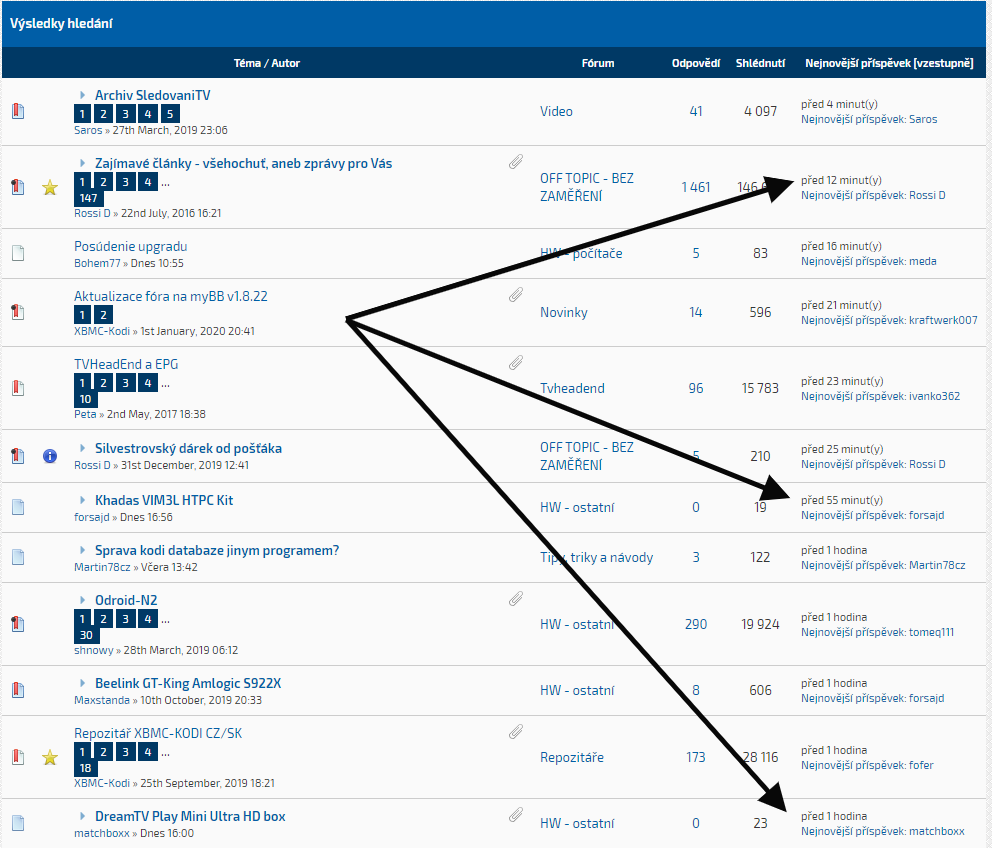992x848 pixels.
Task: Click the gold star icon on Repozitář XBMC-KODI row
Action: pyautogui.click(x=50, y=757)
